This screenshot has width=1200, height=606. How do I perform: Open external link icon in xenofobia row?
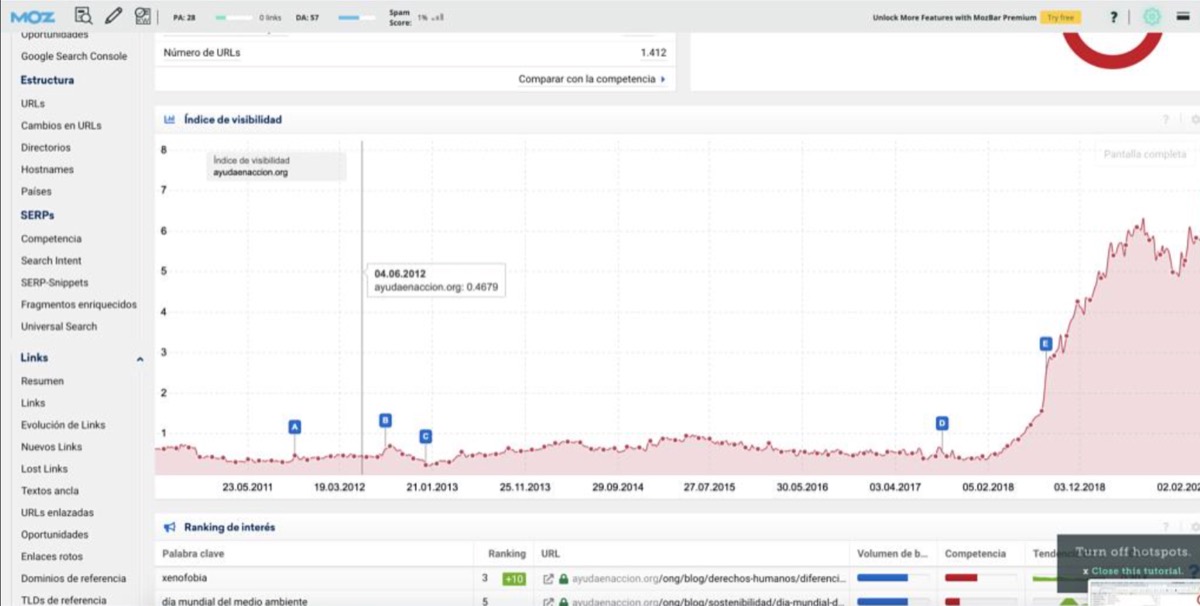[x=548, y=578]
